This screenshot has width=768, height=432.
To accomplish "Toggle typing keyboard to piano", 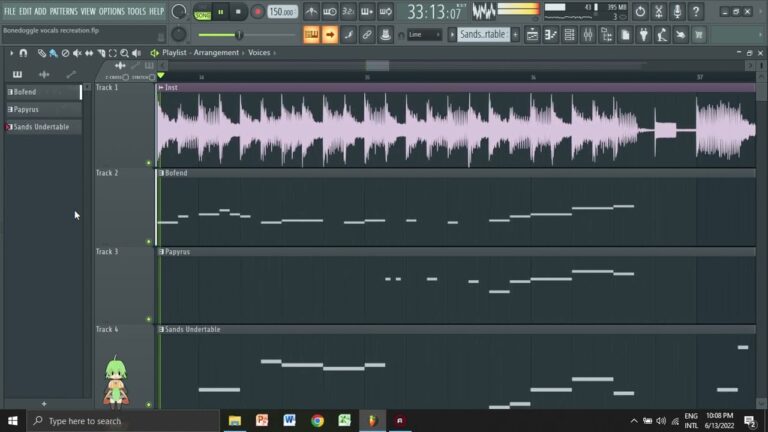I will point(312,35).
